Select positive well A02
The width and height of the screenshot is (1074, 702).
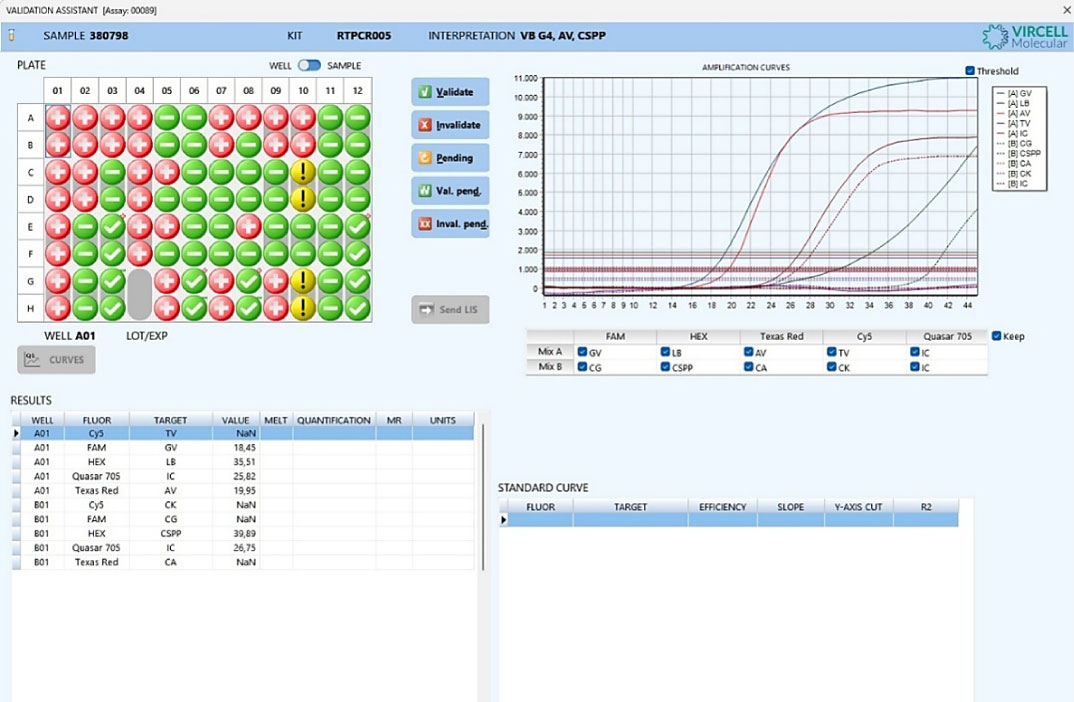point(85,118)
